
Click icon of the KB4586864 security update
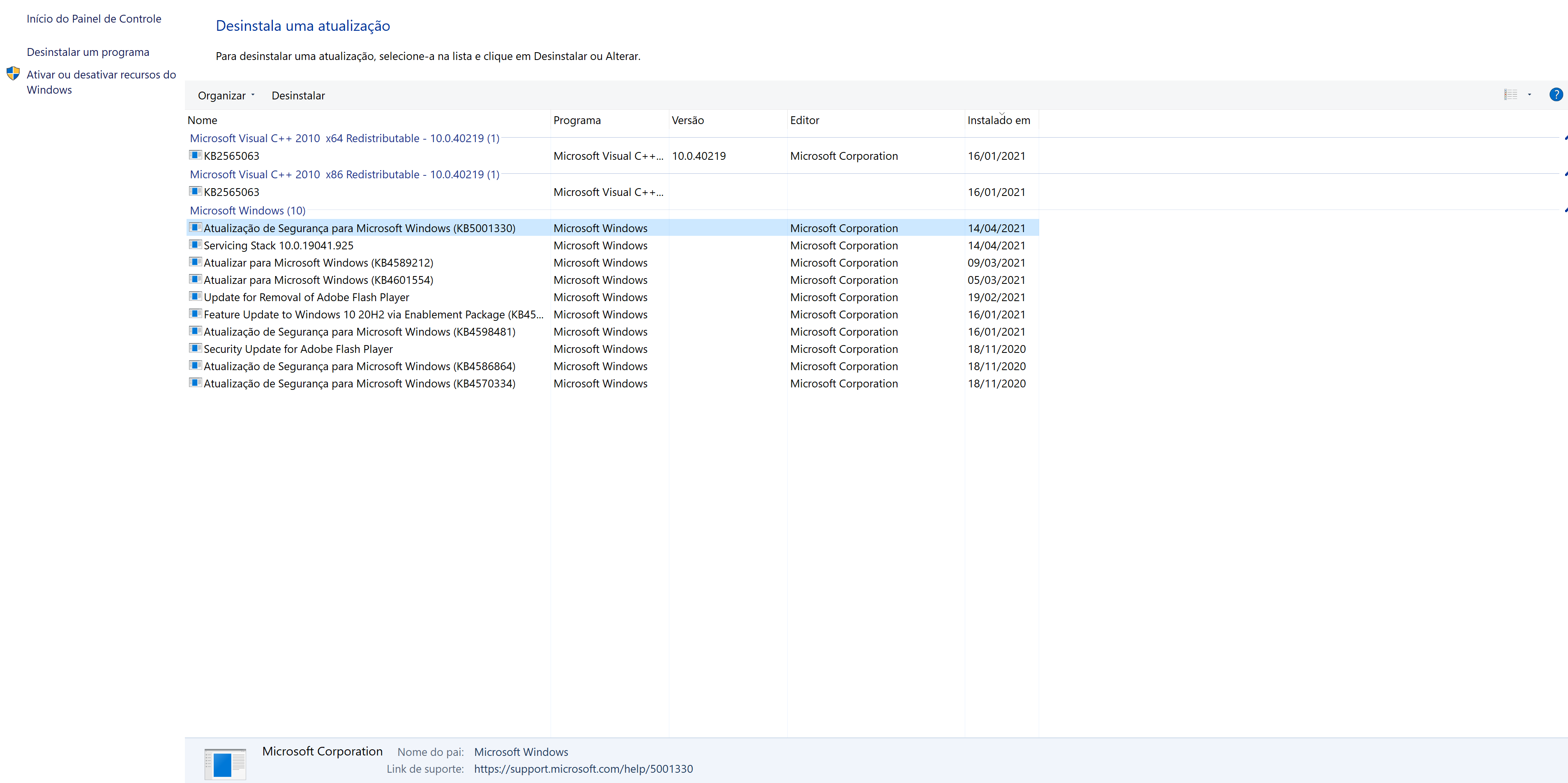pos(195,365)
